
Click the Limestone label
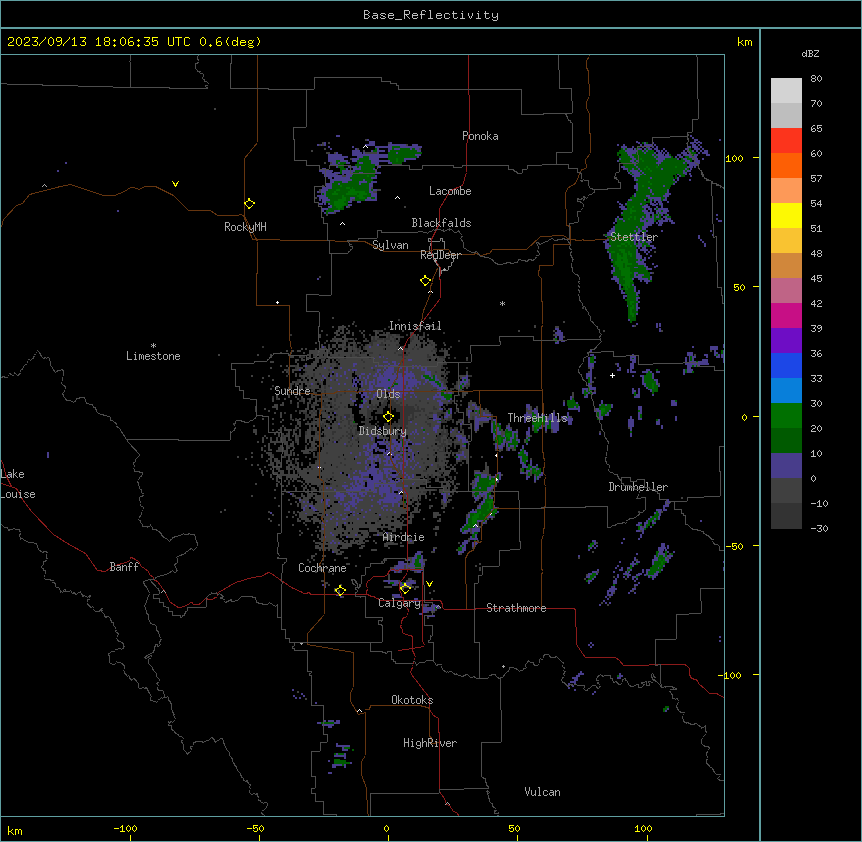coord(153,356)
